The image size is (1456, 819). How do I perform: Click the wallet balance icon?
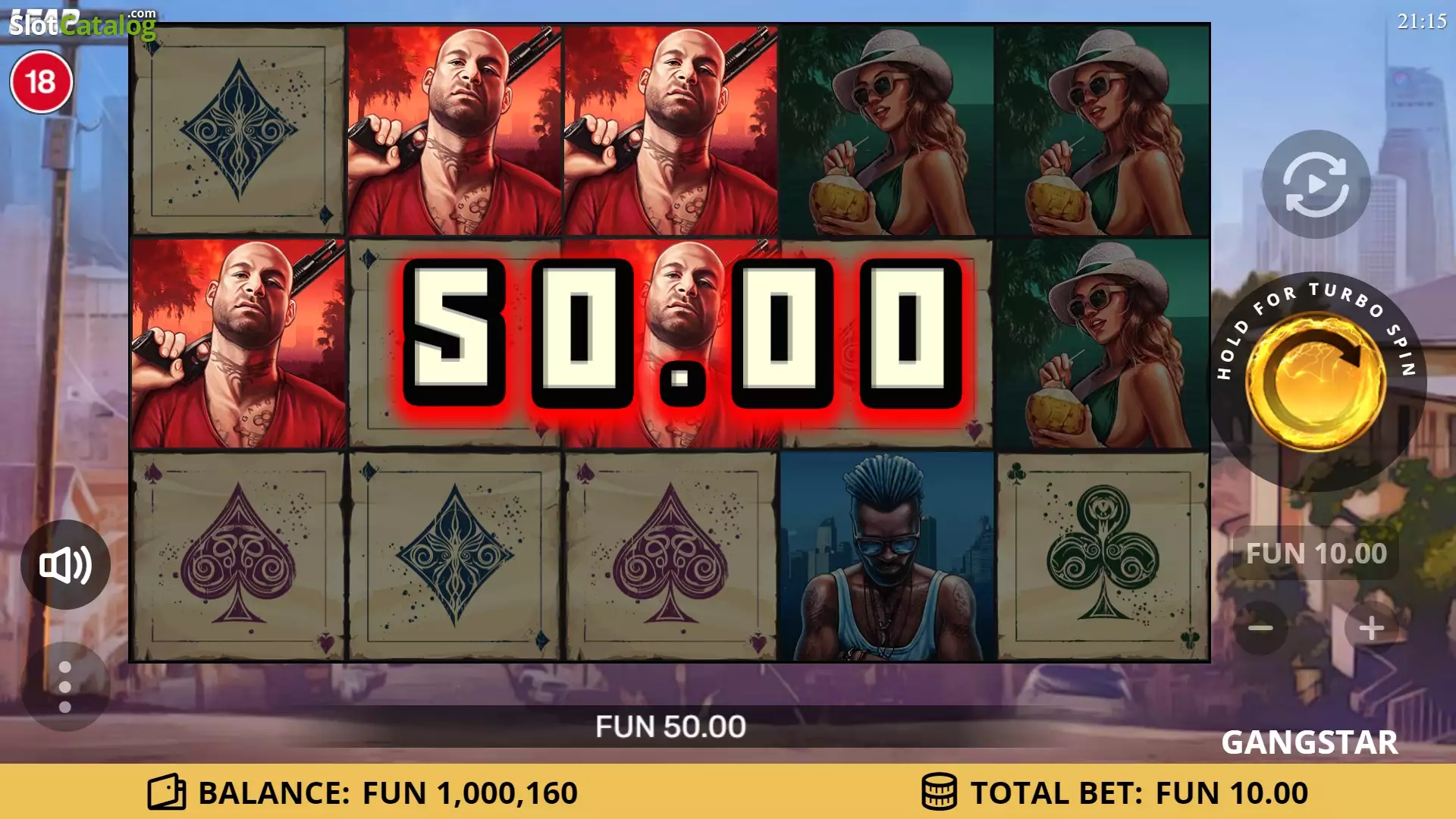click(x=167, y=792)
